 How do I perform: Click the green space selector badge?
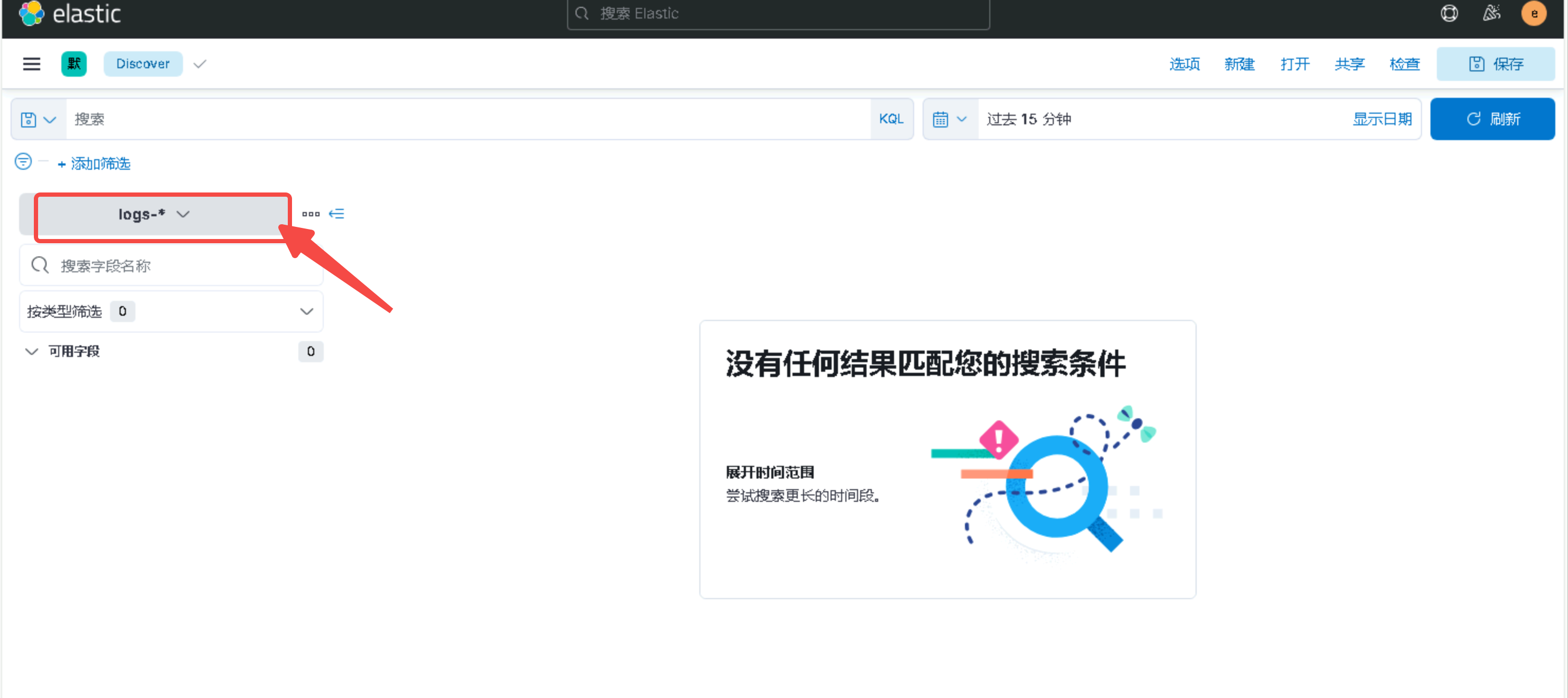74,64
